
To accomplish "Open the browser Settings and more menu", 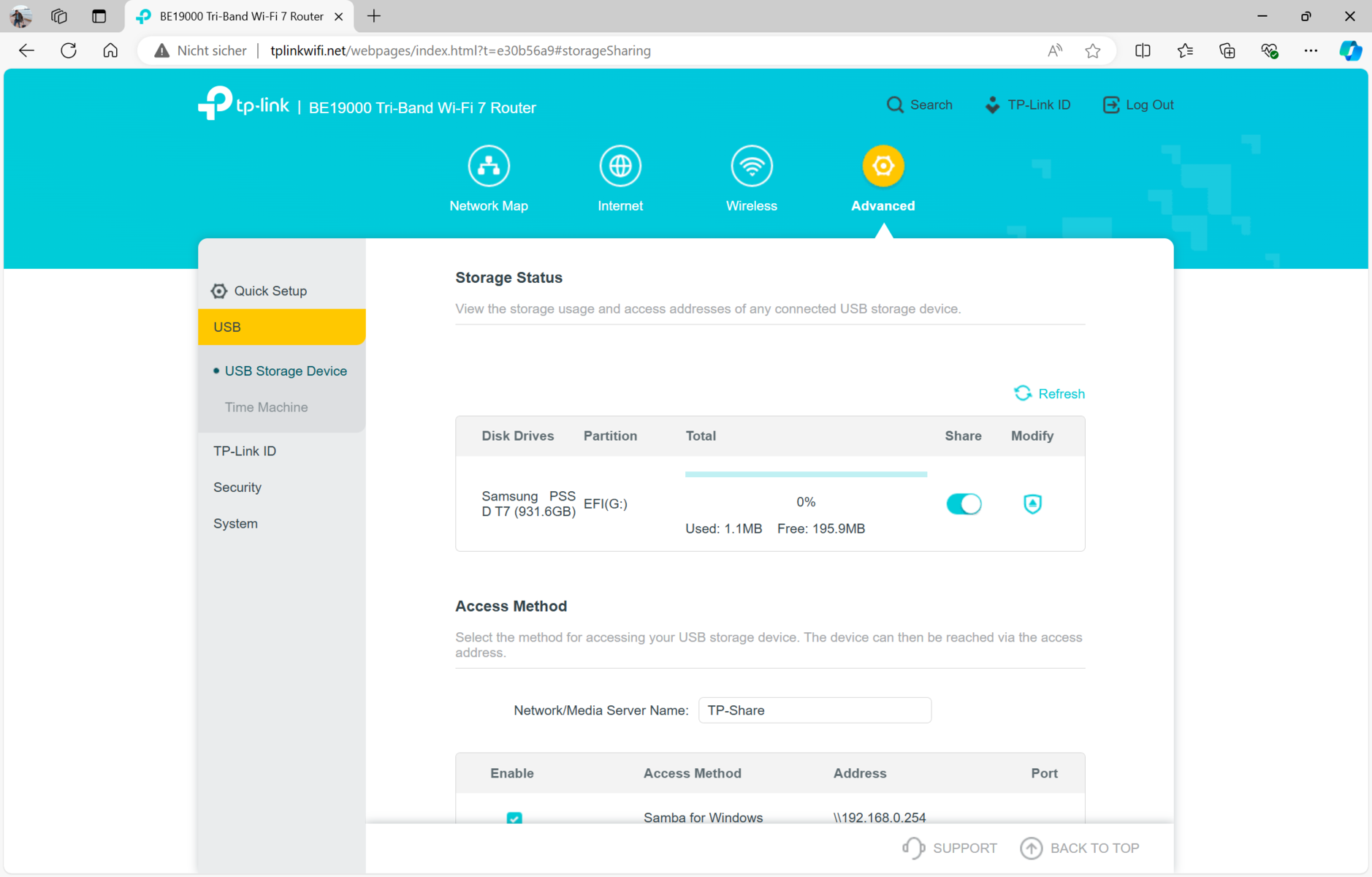I will [1311, 50].
